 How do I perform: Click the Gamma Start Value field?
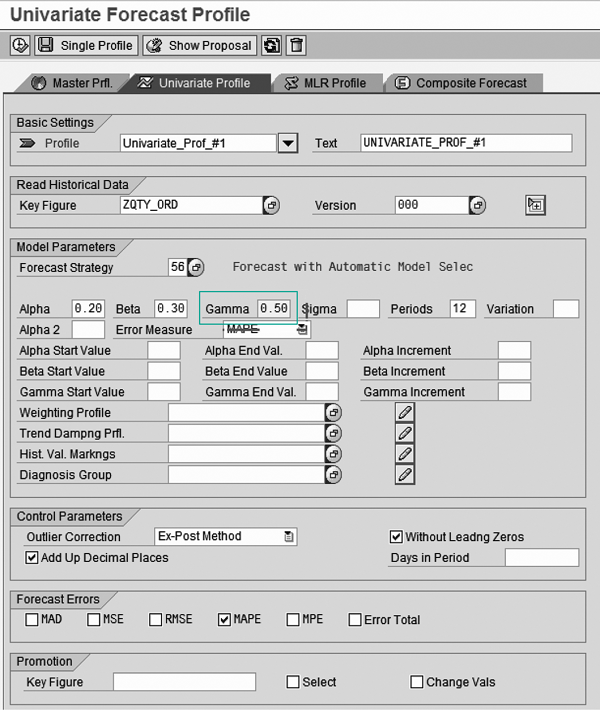point(164,392)
